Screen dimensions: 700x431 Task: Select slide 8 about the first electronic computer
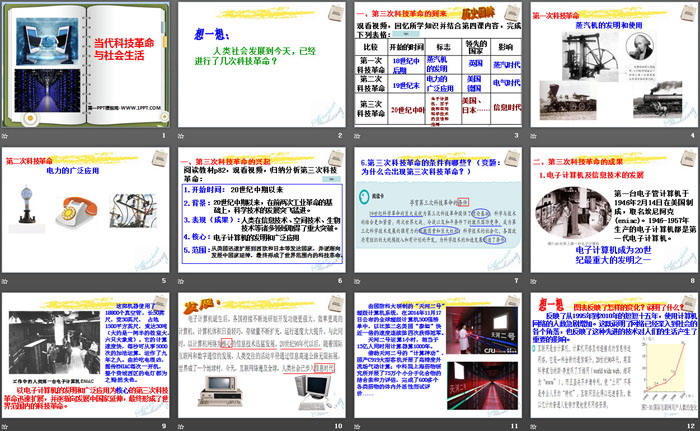coord(611,211)
